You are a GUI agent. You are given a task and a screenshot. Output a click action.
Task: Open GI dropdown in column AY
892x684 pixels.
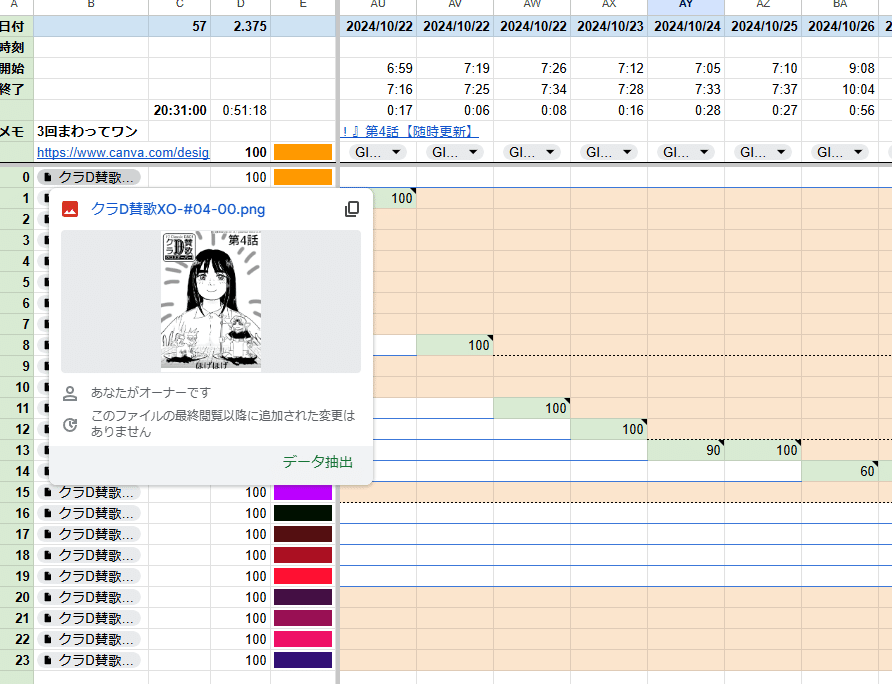coord(686,153)
